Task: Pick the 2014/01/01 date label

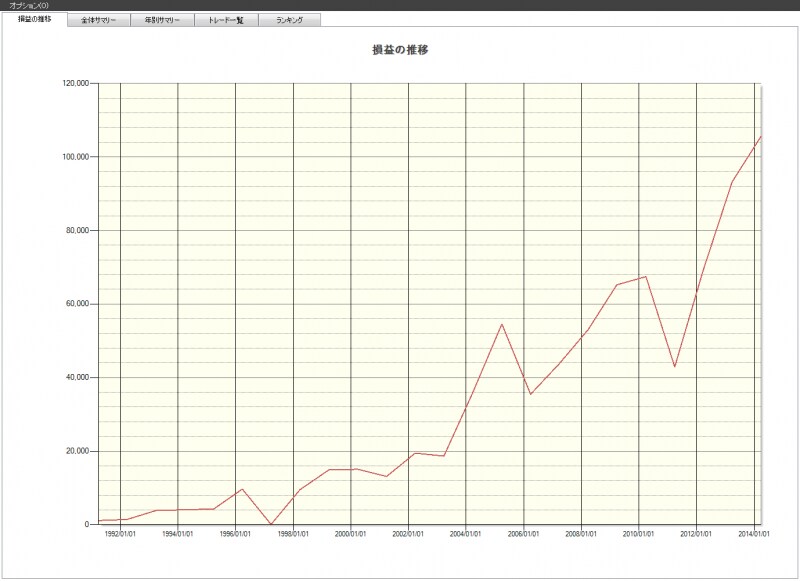Action: point(752,534)
